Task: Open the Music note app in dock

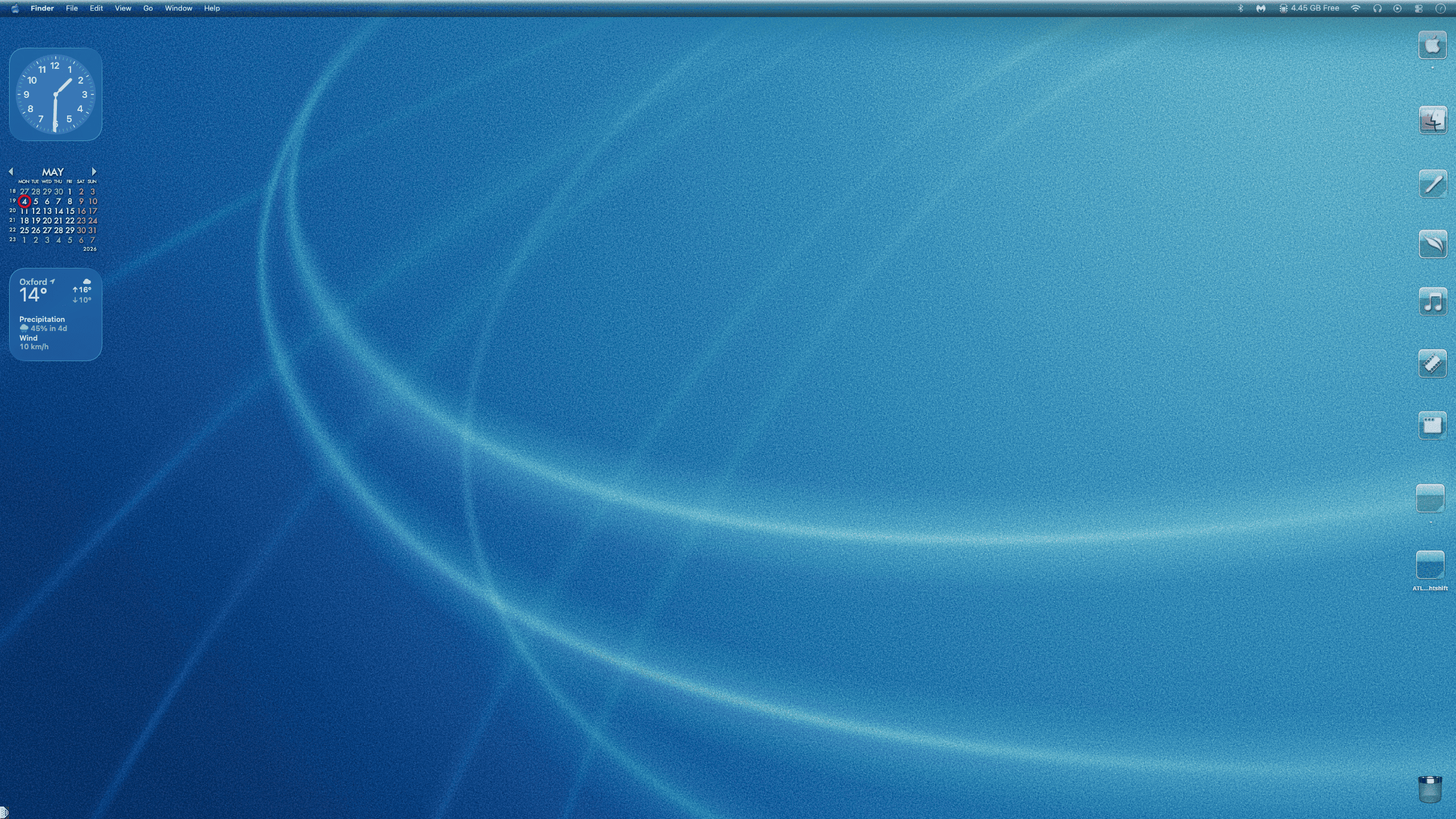Action: tap(1432, 302)
